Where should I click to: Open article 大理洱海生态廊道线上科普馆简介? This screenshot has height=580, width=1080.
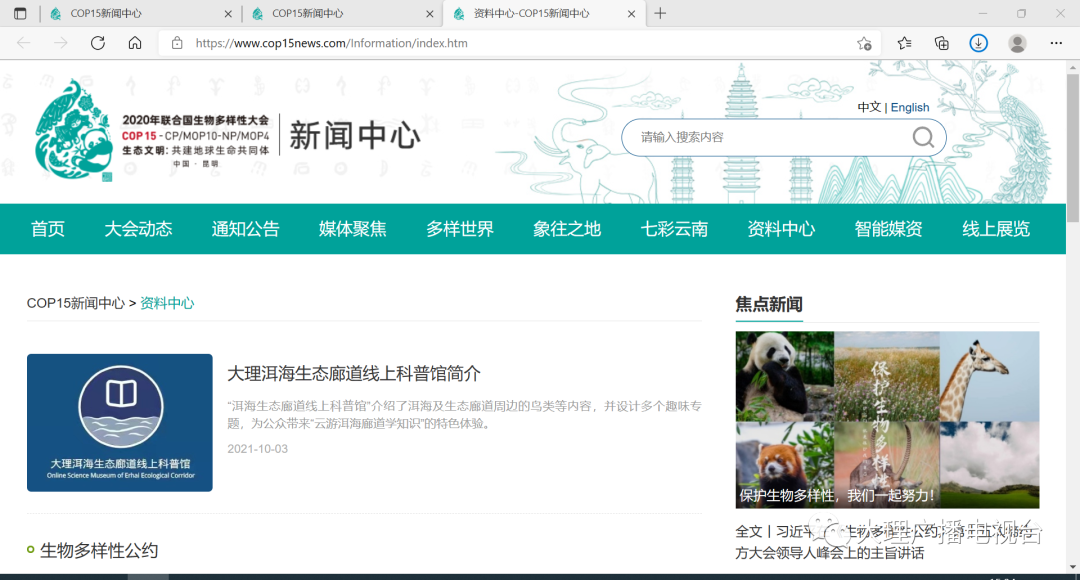point(354,373)
